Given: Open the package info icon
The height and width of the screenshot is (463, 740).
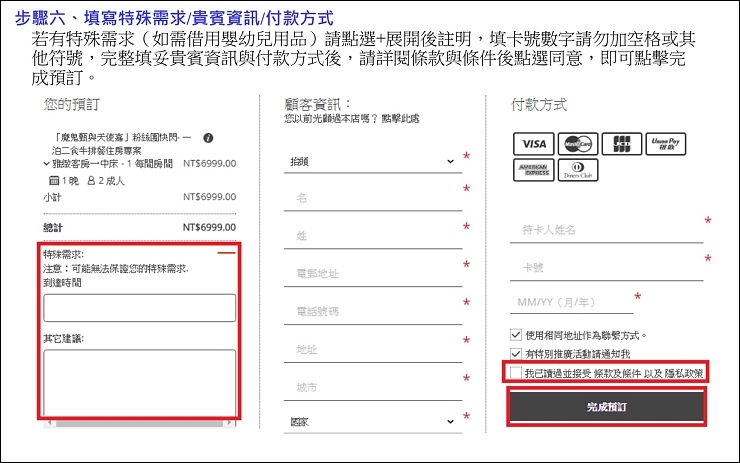Looking at the screenshot, I should click(208, 138).
